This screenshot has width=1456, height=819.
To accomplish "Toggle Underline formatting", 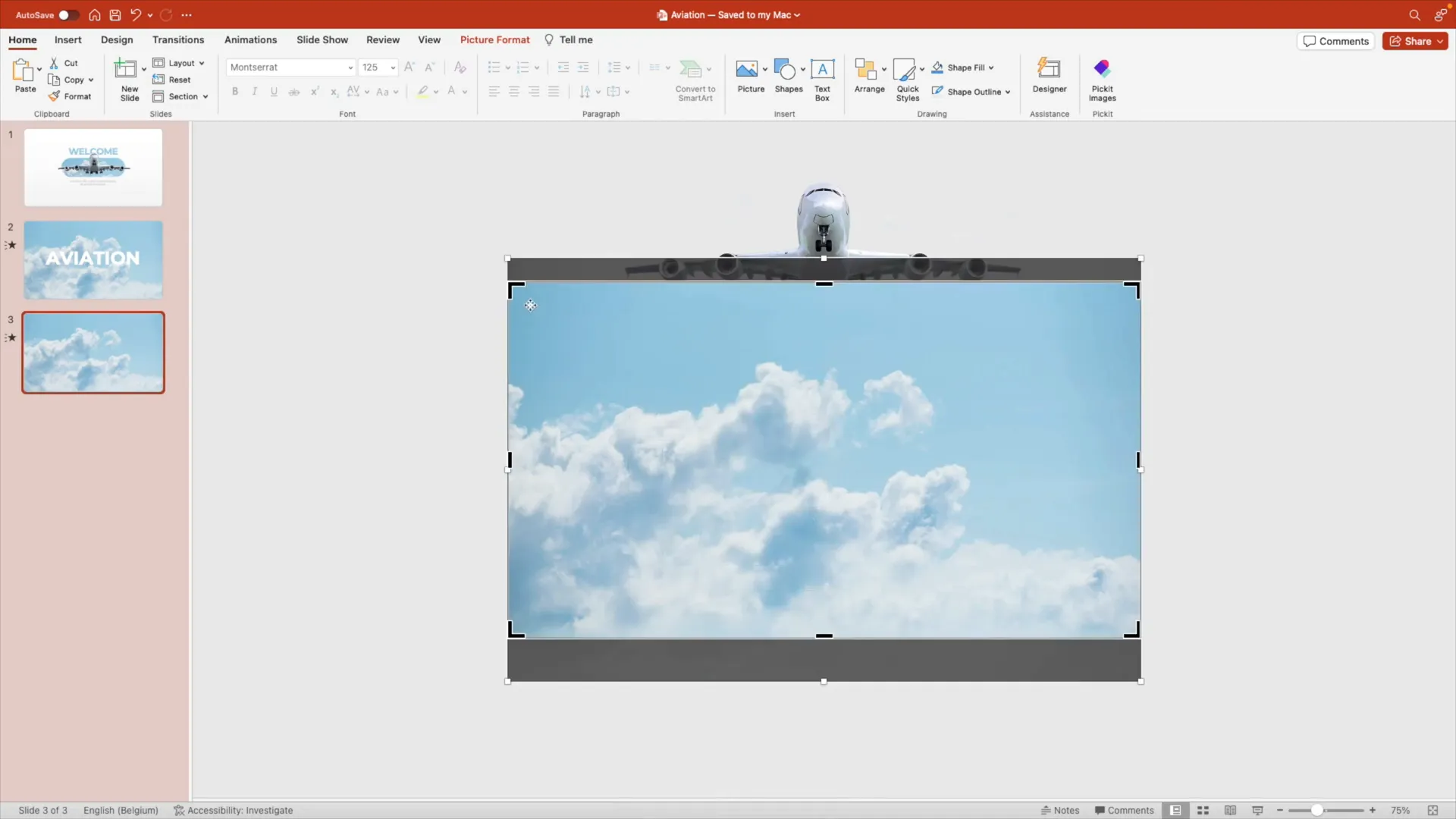I will tap(274, 92).
